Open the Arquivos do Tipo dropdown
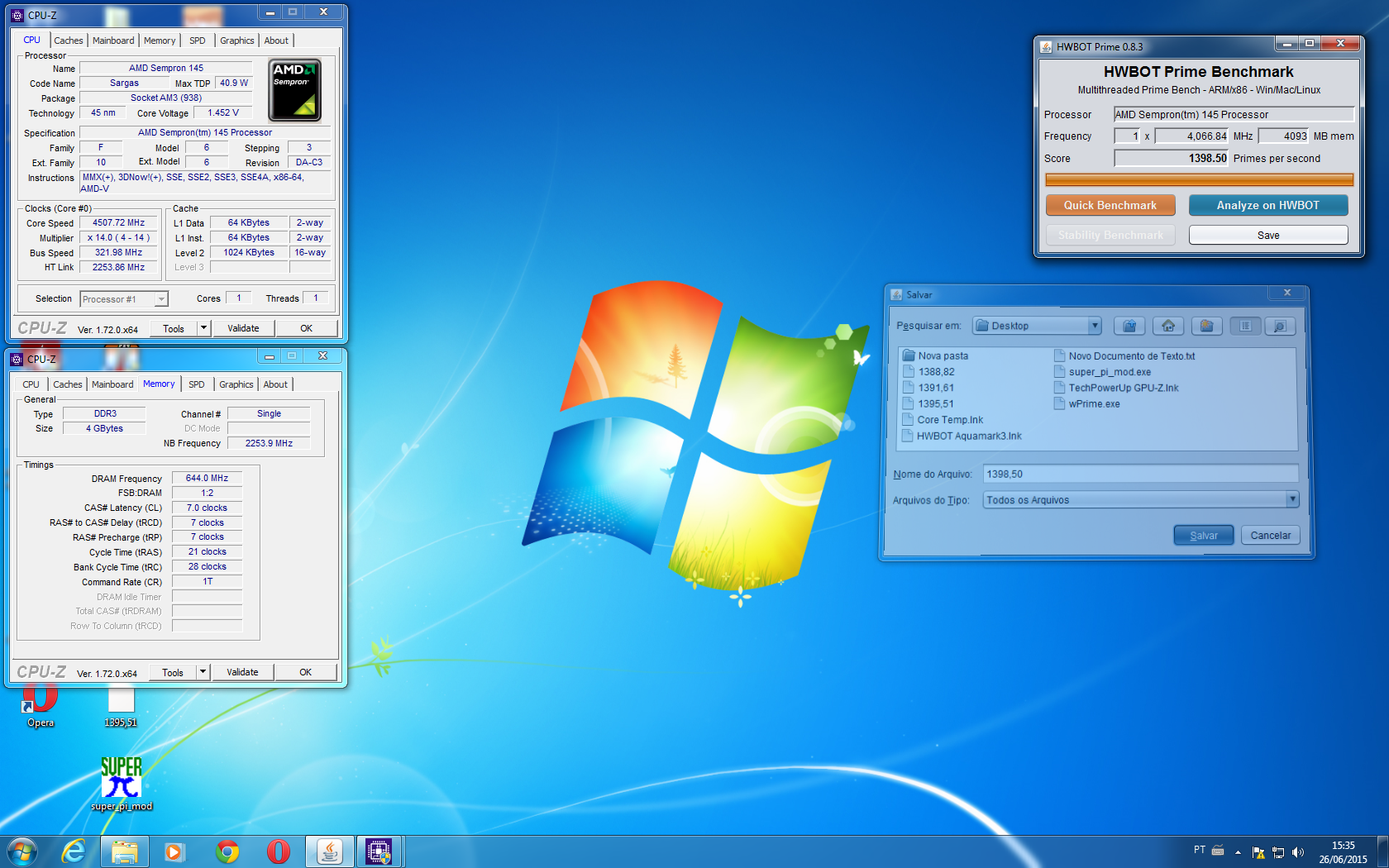Image resolution: width=1389 pixels, height=868 pixels. [1292, 499]
